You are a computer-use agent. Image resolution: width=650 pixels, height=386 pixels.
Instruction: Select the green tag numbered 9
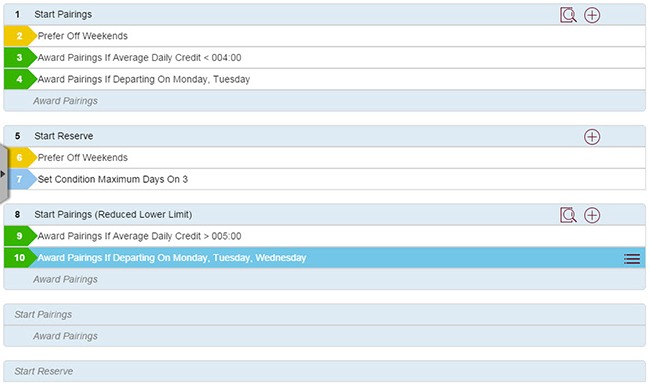[20, 236]
